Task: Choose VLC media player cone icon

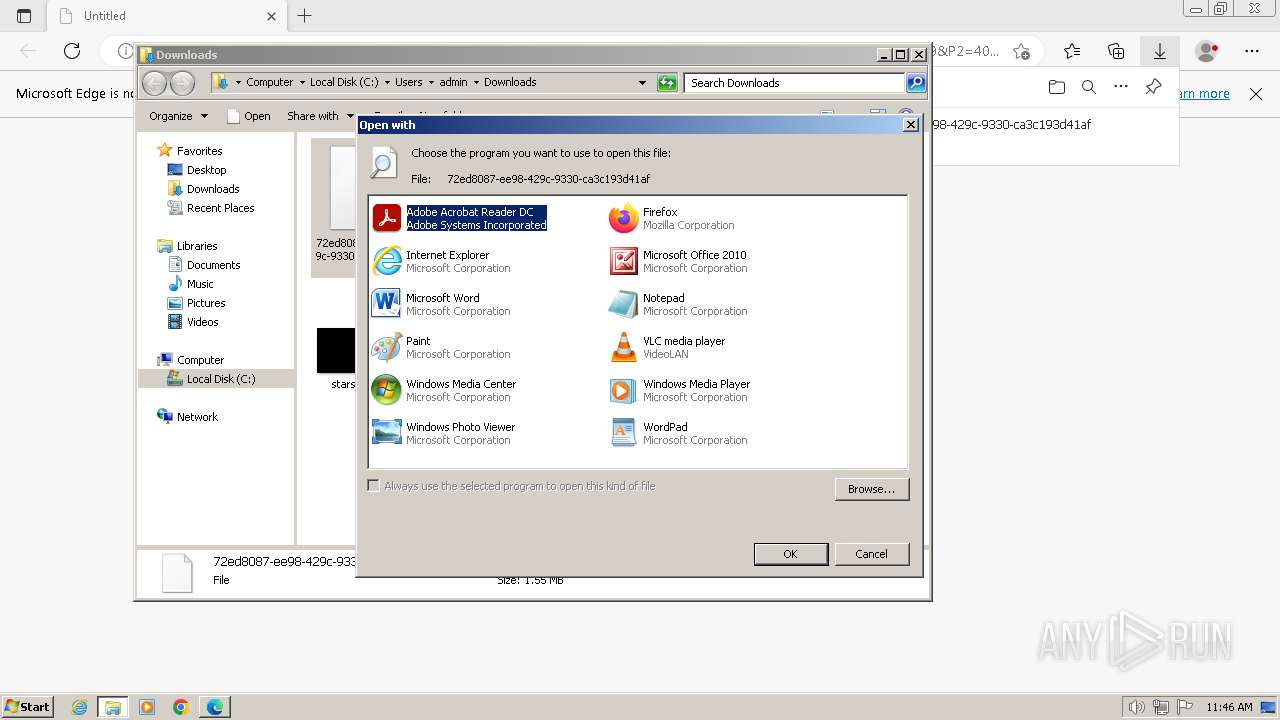Action: coord(623,347)
